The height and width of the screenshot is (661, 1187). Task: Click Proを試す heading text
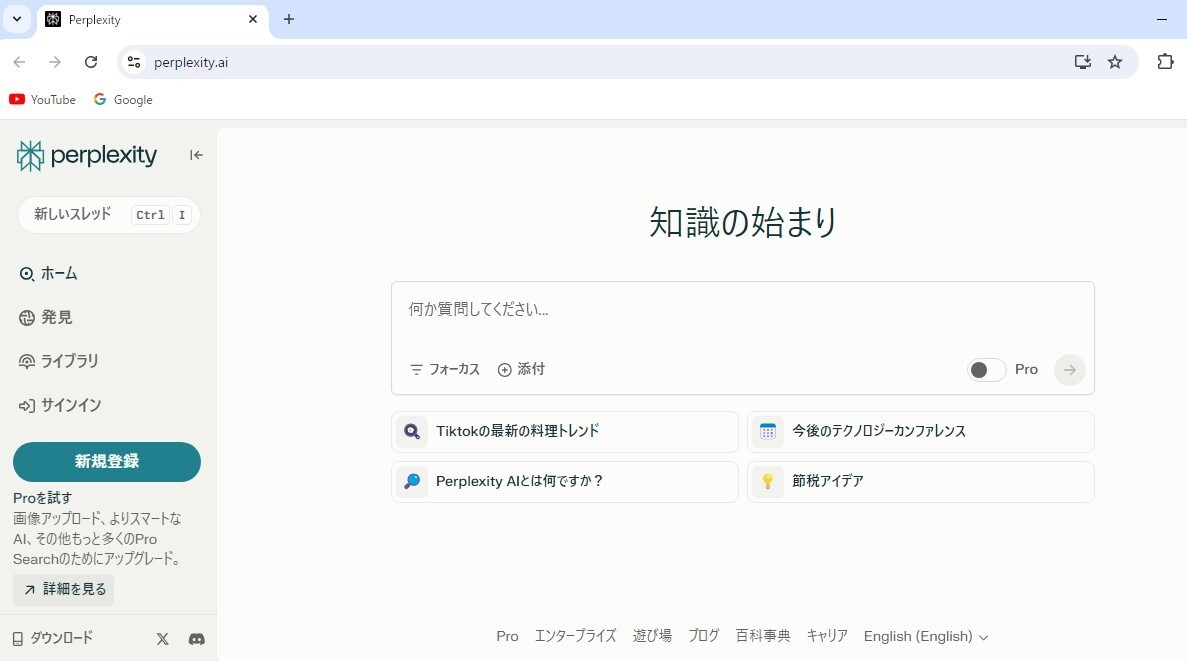click(42, 498)
